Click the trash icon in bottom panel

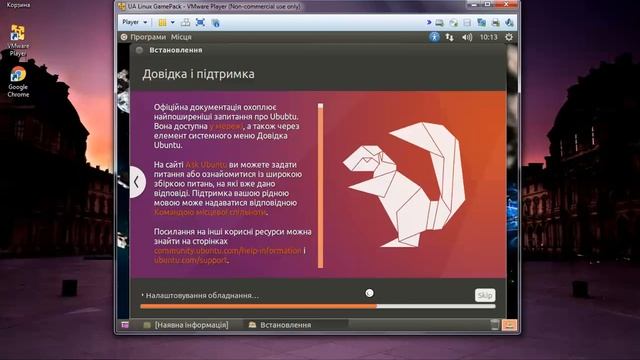tap(495, 325)
